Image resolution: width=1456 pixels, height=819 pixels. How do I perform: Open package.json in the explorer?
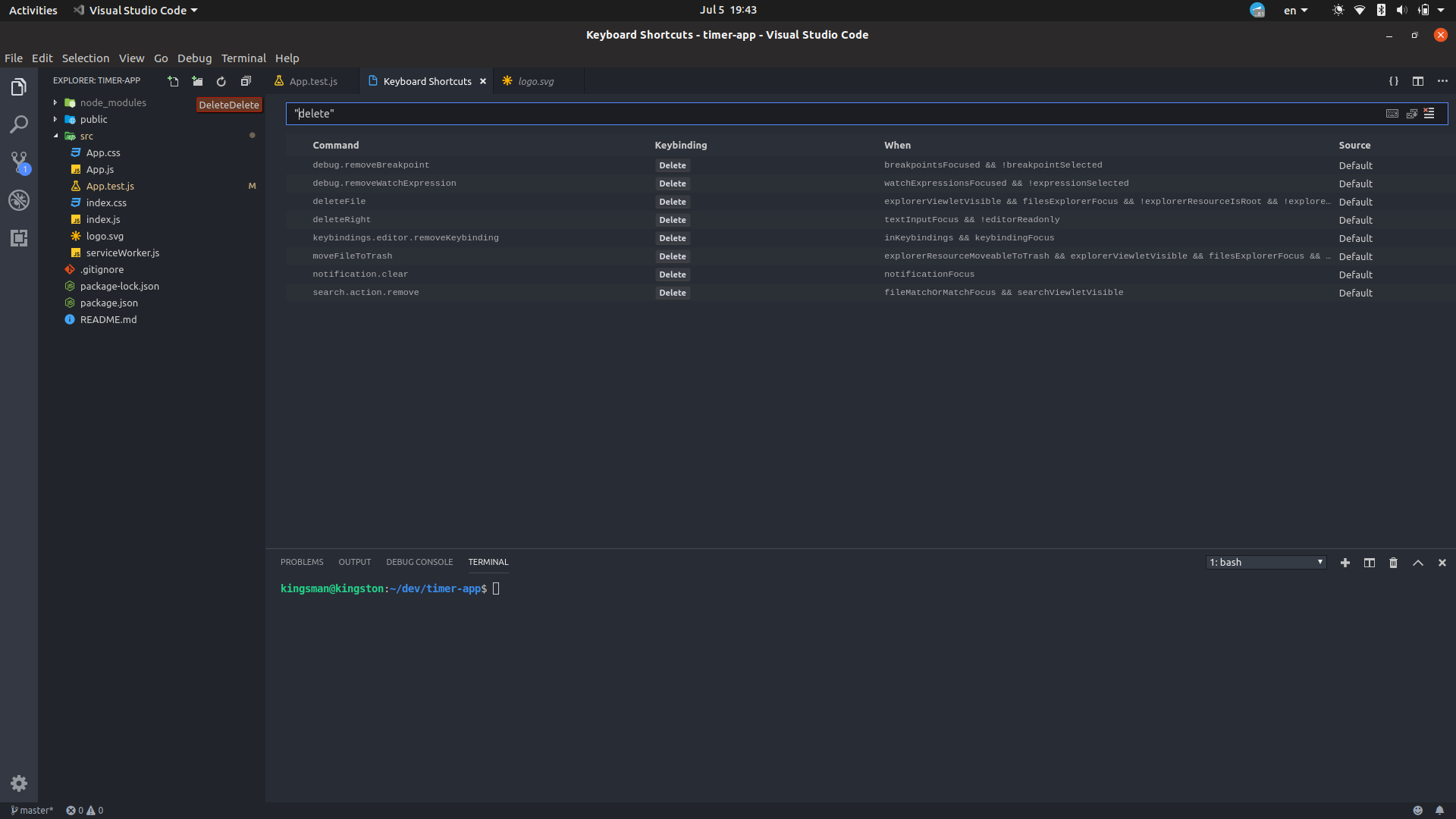click(x=109, y=303)
